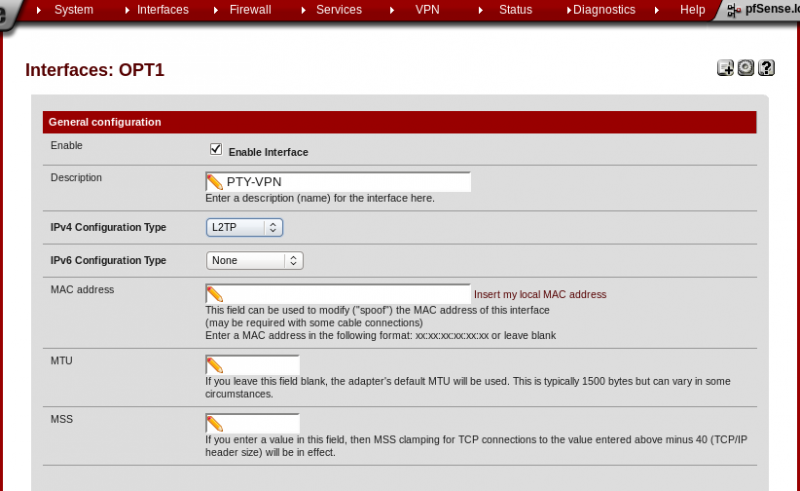
Task: Click the IPv4 Configuration Type label
Action: pyautogui.click(x=108, y=228)
